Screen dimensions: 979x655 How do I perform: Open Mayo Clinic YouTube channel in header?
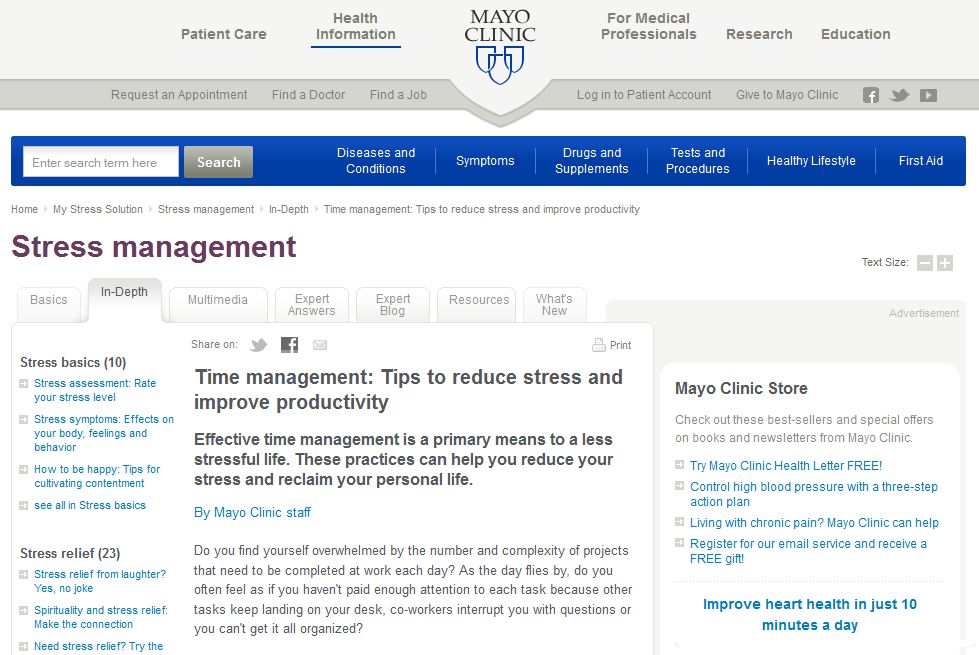tap(929, 95)
